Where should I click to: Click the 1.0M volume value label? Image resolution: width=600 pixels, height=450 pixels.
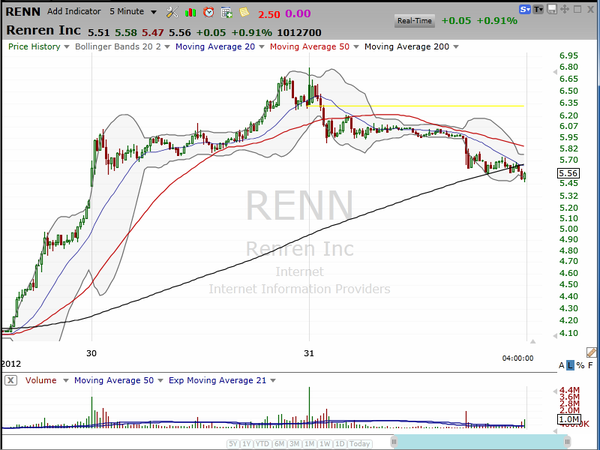coord(569,419)
